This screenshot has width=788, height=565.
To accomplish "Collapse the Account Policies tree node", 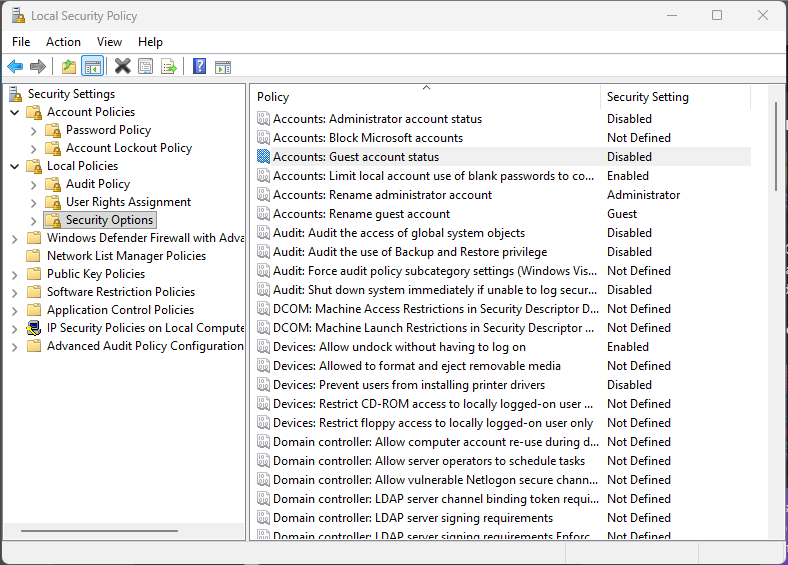I will (15, 112).
